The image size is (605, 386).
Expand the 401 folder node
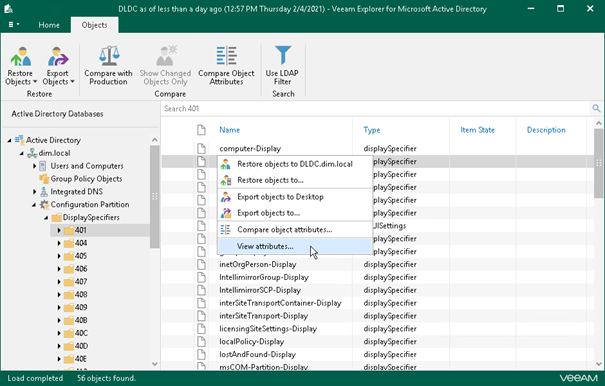pyautogui.click(x=59, y=230)
